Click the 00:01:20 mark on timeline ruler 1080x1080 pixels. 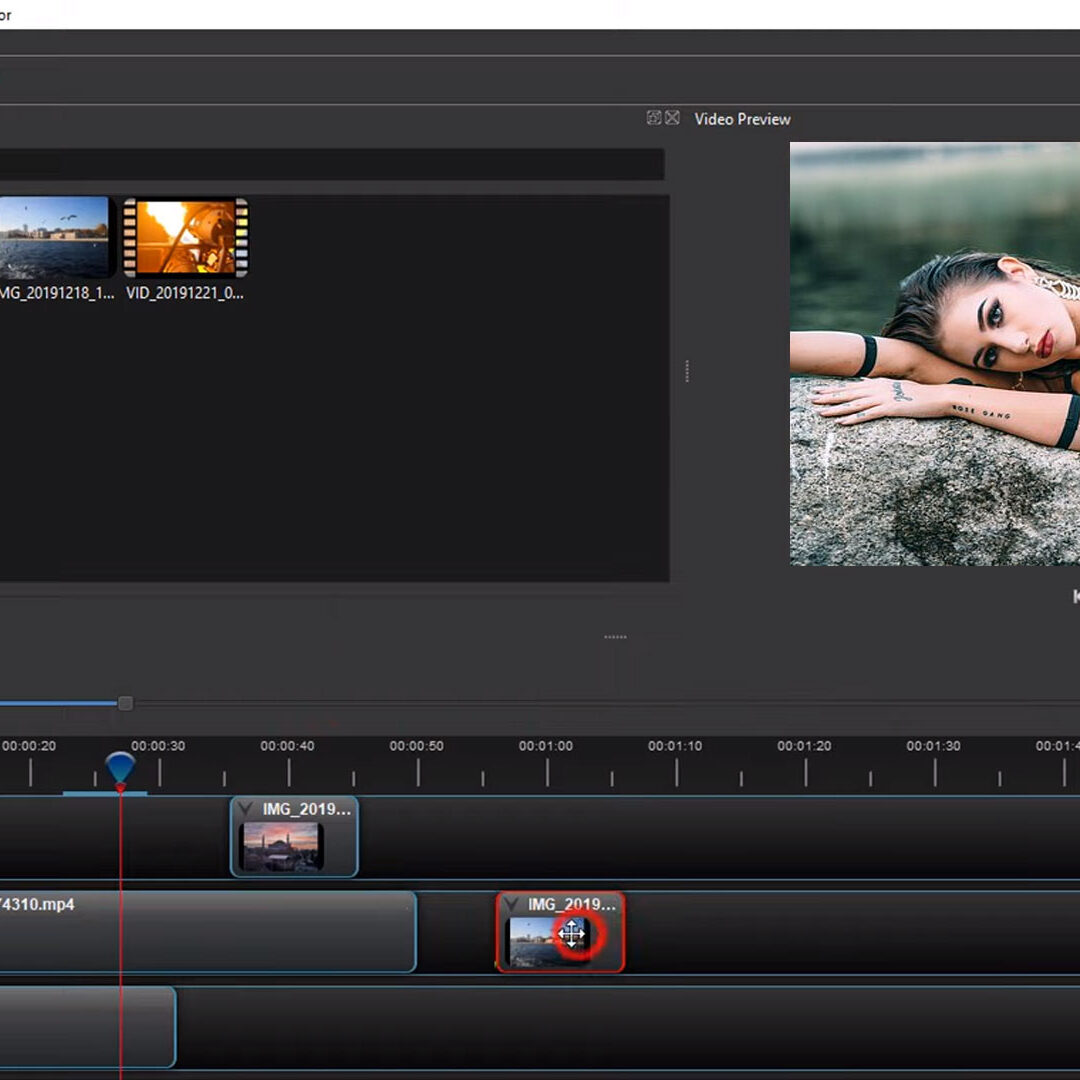[x=805, y=771]
